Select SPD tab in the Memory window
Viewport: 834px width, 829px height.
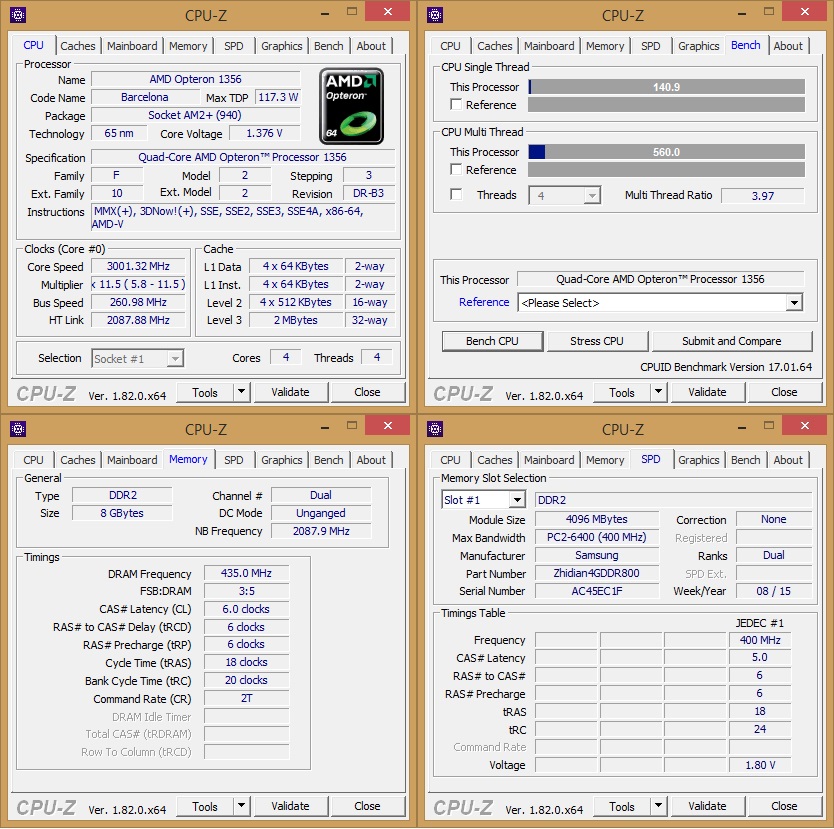point(233,459)
